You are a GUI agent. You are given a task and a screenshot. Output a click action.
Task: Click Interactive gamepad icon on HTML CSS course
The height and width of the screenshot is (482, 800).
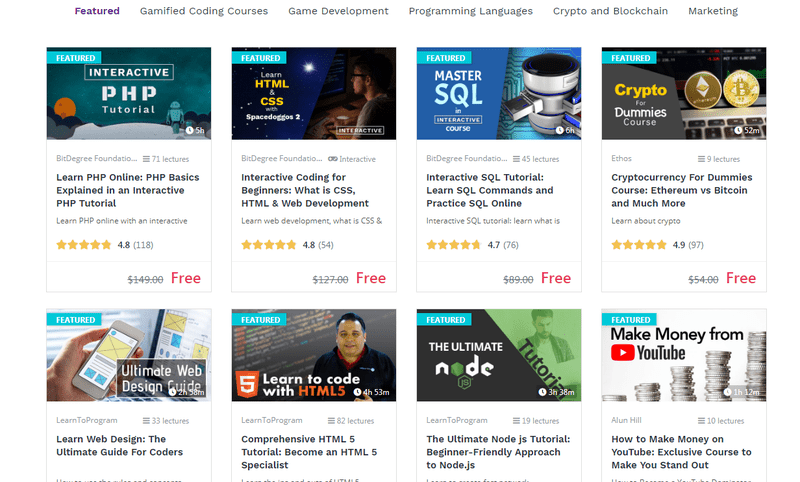333,159
